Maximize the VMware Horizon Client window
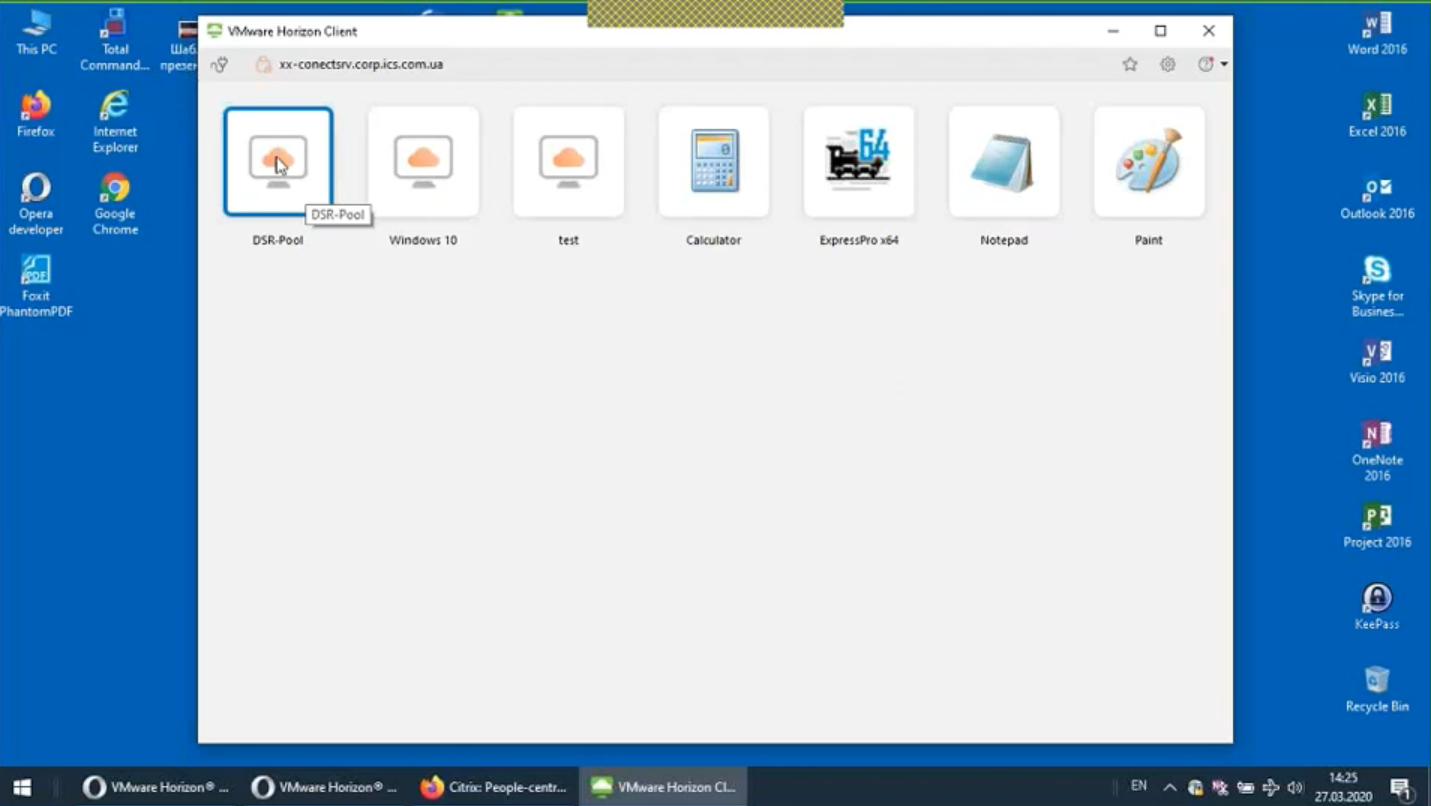 click(x=1161, y=31)
